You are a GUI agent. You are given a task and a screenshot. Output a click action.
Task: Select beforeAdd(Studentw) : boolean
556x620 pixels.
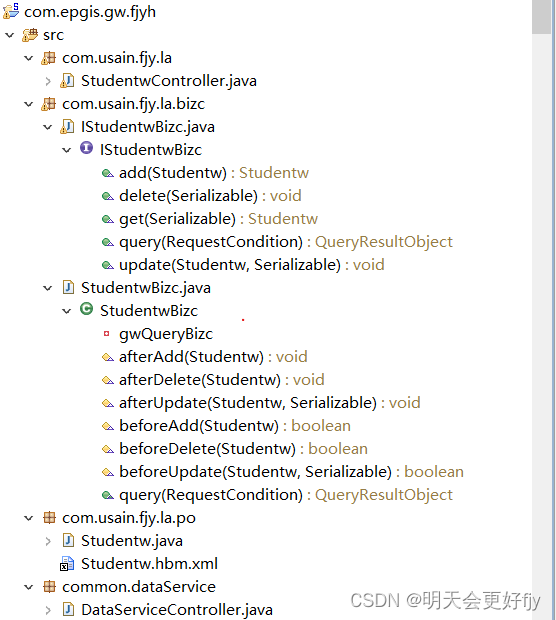point(235,426)
